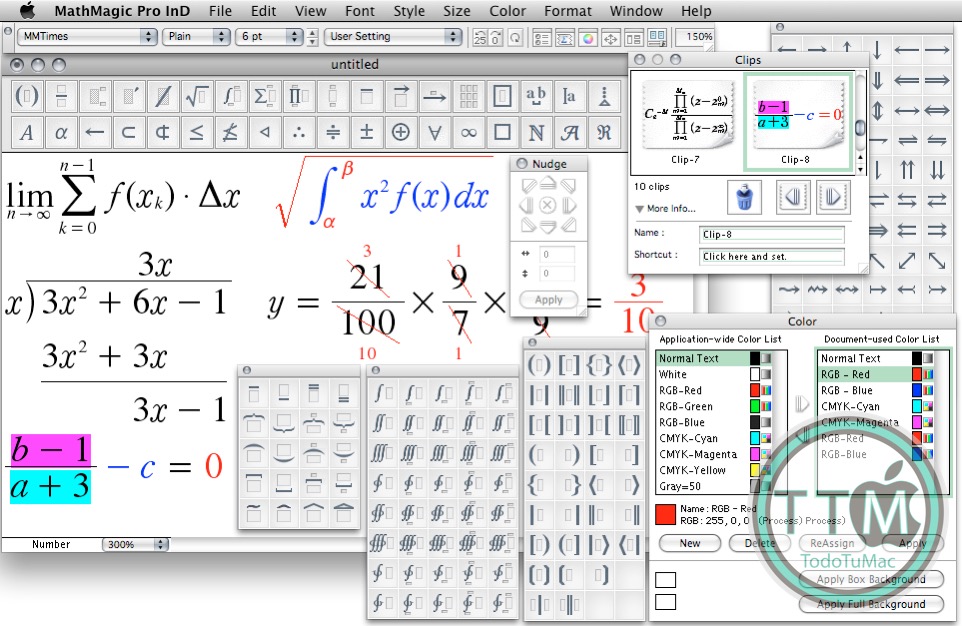This screenshot has height=626, width=962.
Task: Insert curly braces fence from palette
Action: [599, 366]
